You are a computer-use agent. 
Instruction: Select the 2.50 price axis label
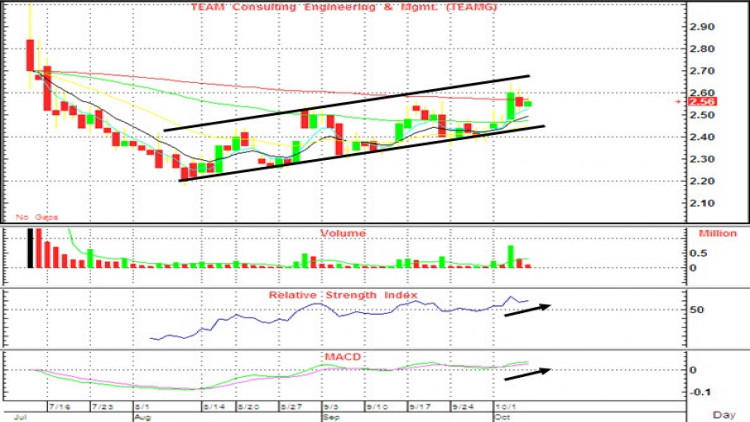click(702, 115)
